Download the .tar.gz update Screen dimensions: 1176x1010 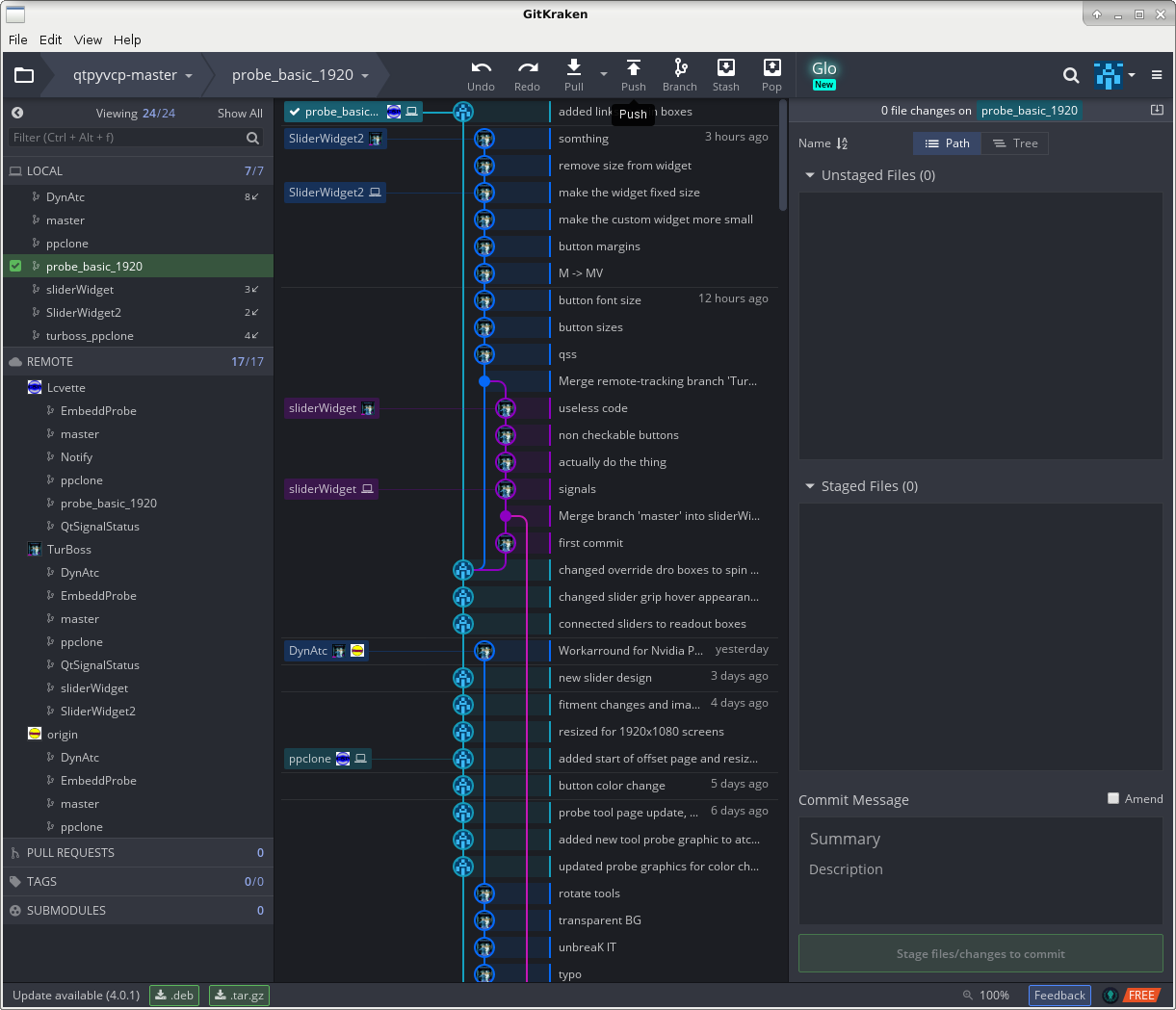240,996
